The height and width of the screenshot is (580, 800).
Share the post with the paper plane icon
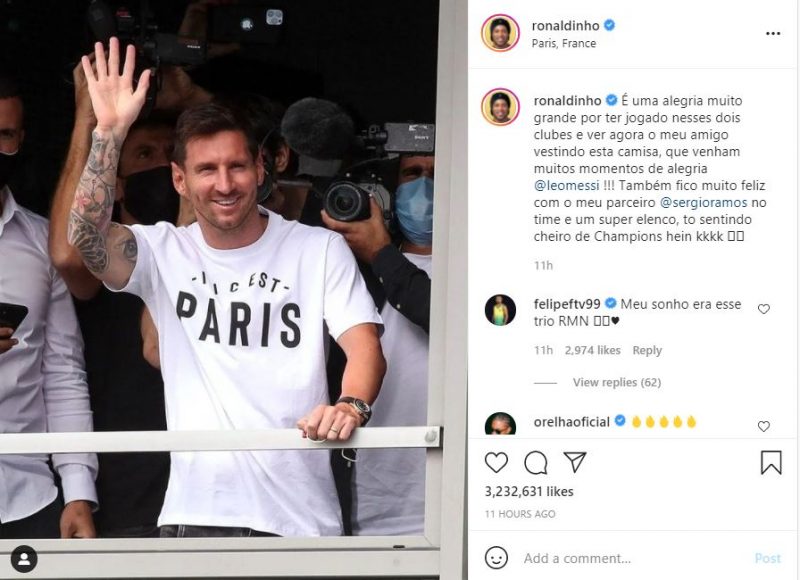tap(575, 462)
